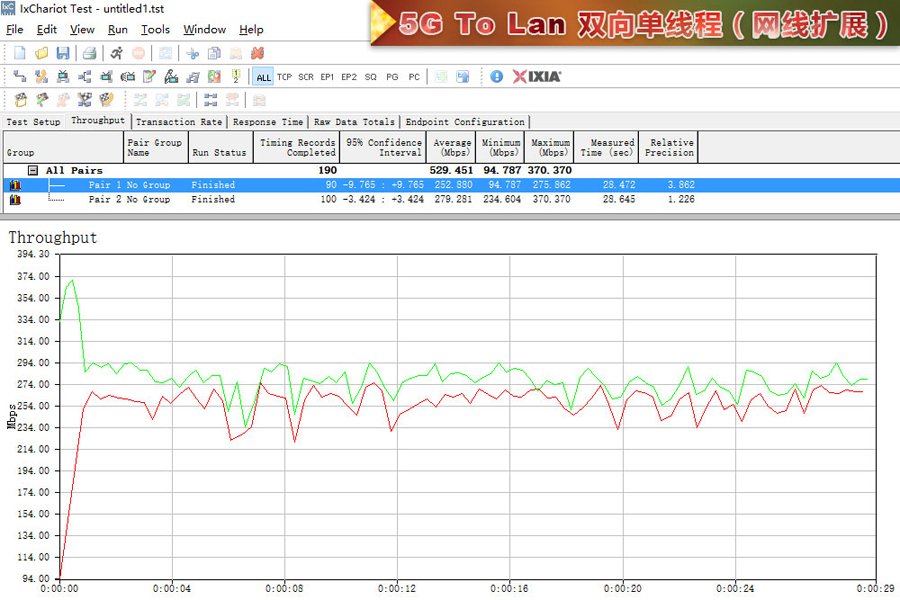
Task: Switch to the Endpoint Configuration tab
Action: 465,122
